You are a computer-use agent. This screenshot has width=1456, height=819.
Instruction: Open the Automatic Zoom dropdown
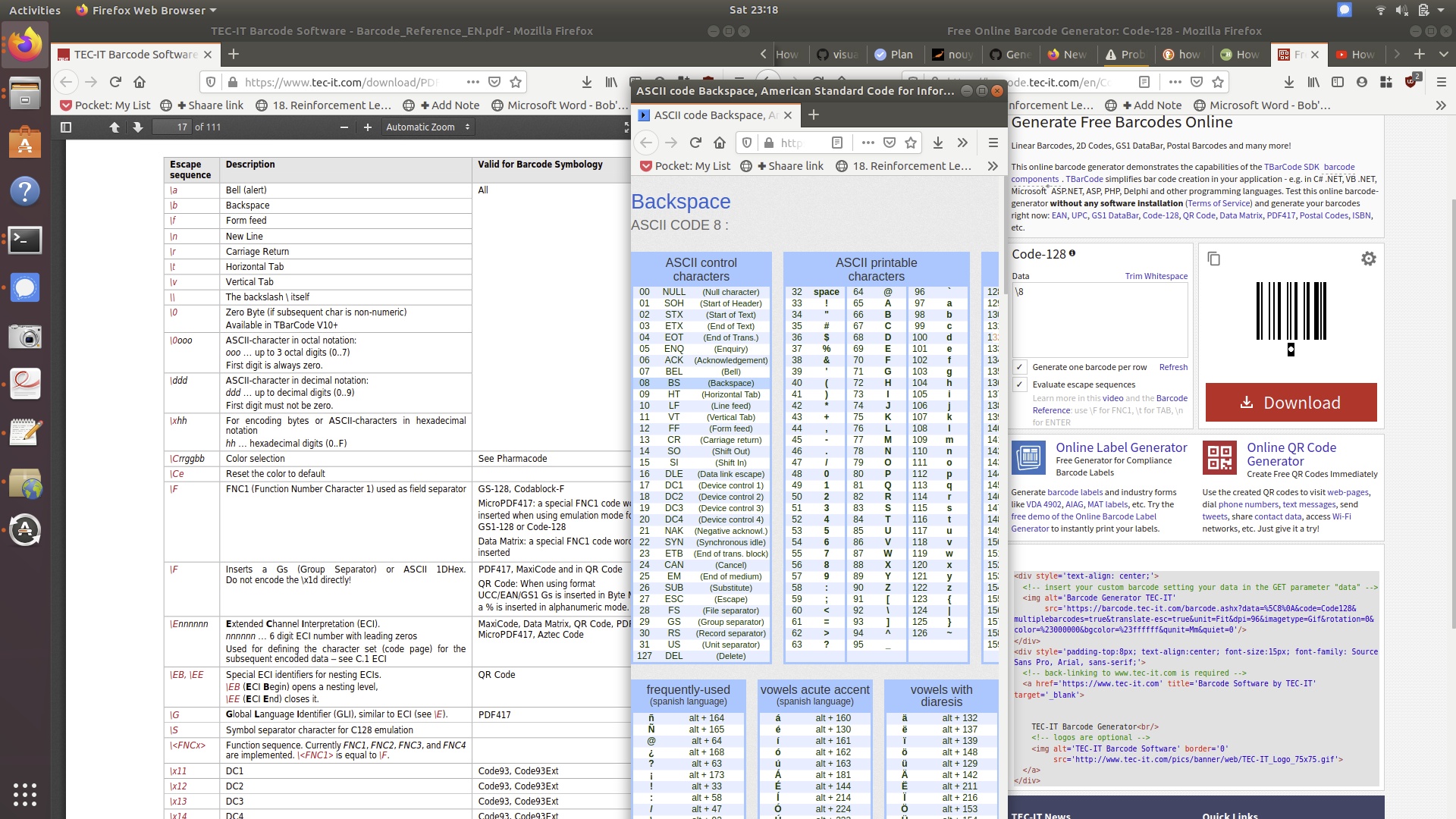[428, 127]
